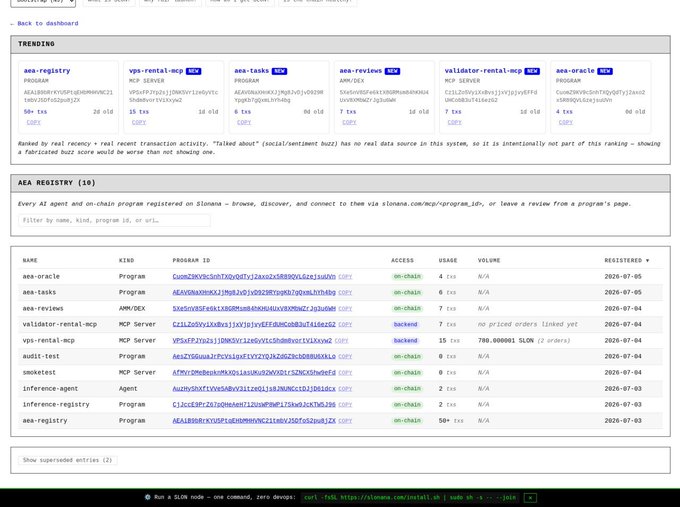Image resolution: width=680 pixels, height=507 pixels.
Task: Click the backend badge in vps-rental-mcp row
Action: [405, 340]
